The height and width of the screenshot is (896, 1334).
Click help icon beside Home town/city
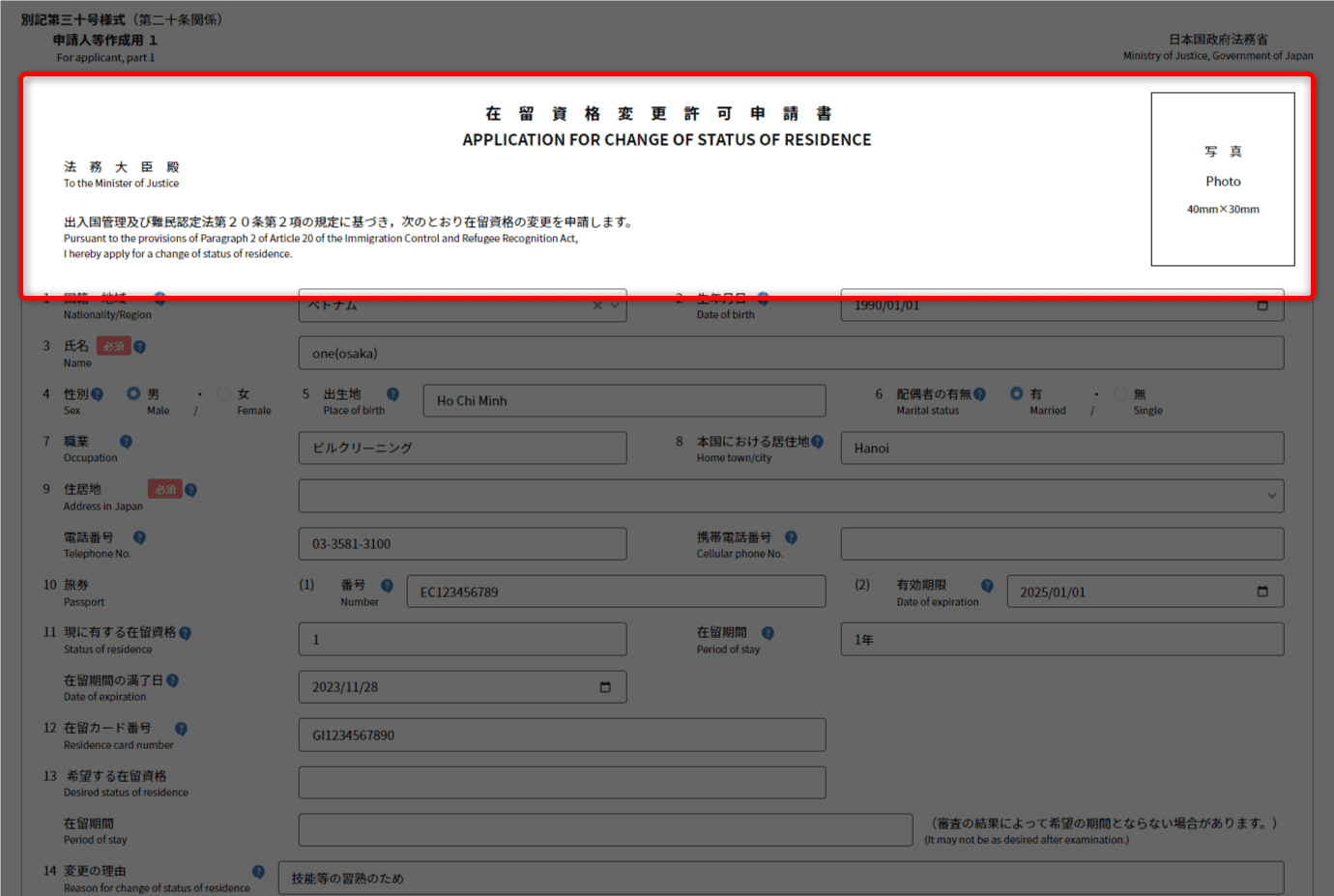(818, 442)
